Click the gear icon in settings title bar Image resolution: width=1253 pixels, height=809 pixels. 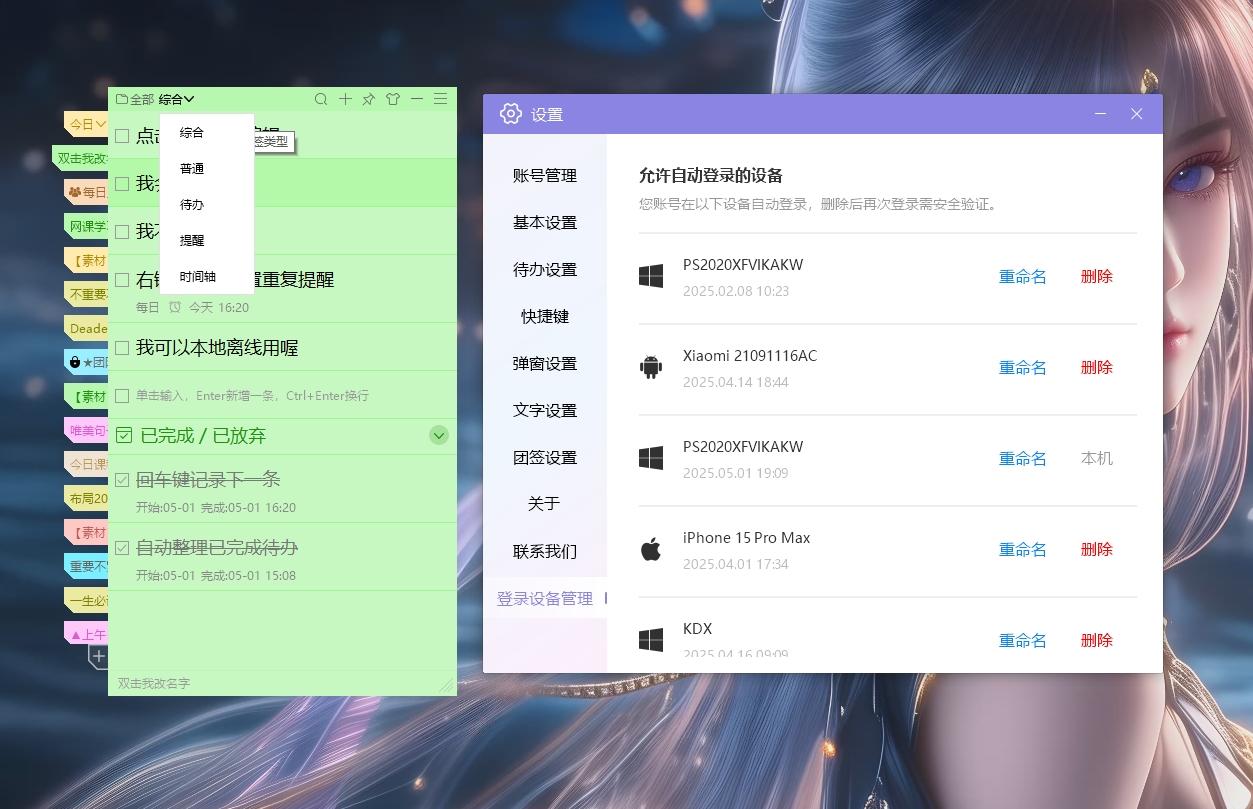pos(510,114)
